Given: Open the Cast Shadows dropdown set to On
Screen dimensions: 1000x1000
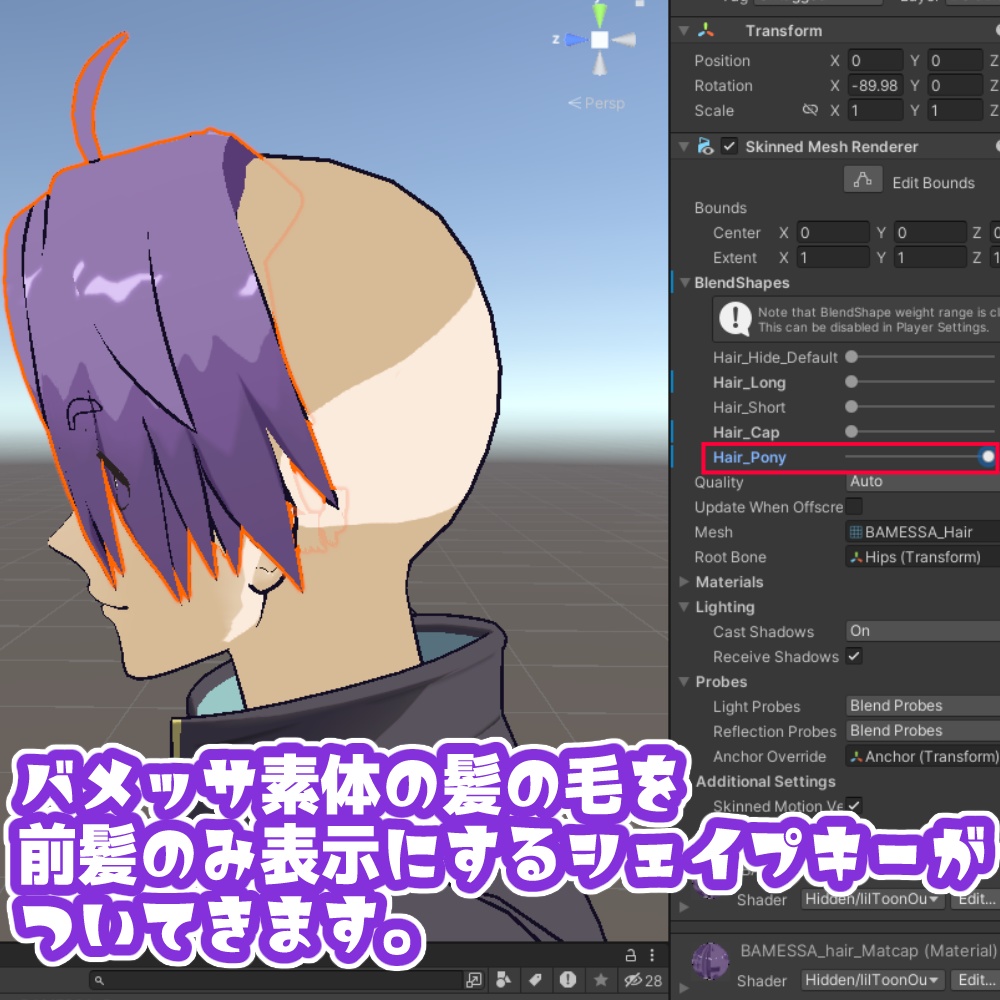Looking at the screenshot, I should pyautogui.click(x=920, y=631).
